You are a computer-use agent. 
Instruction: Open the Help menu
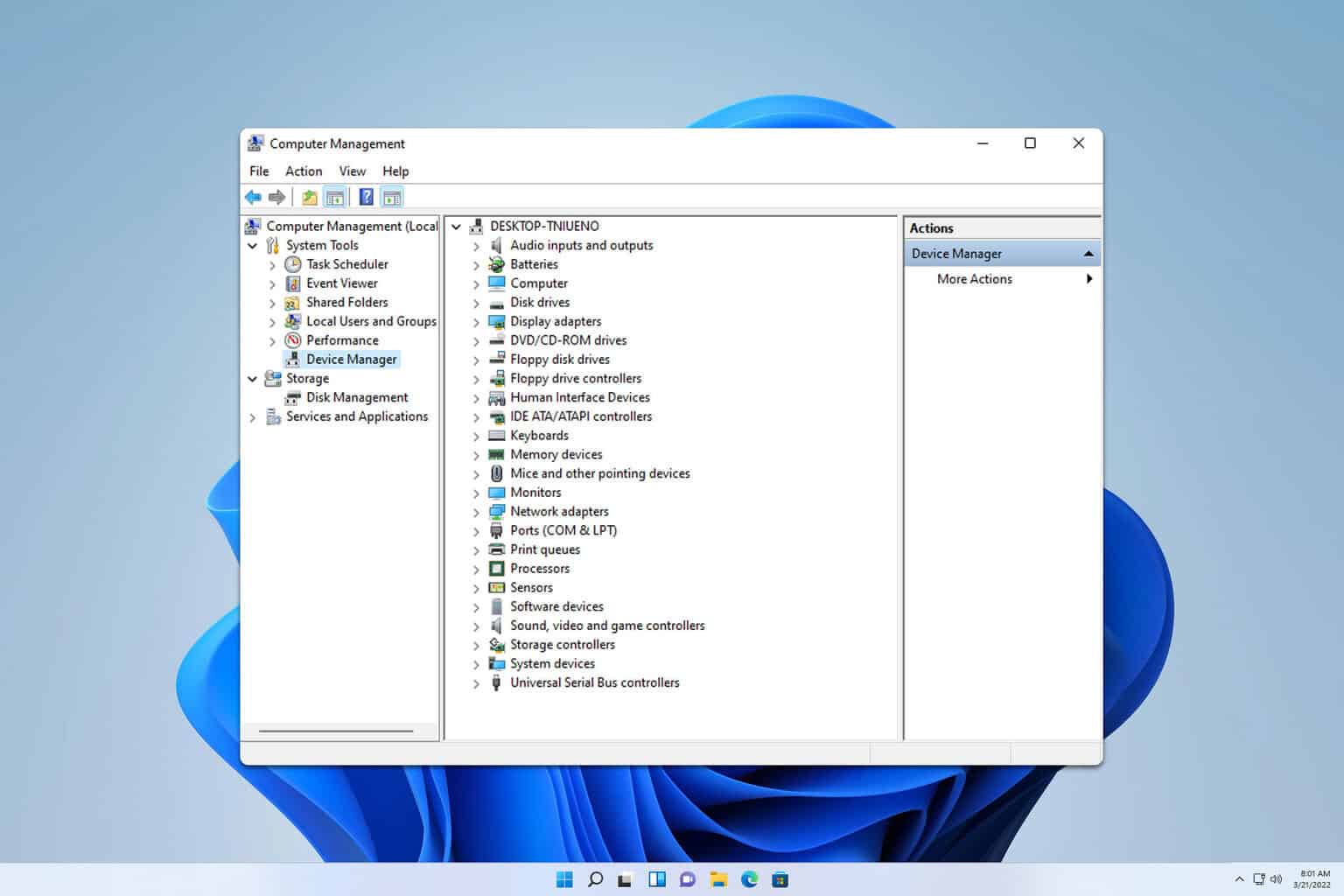395,171
